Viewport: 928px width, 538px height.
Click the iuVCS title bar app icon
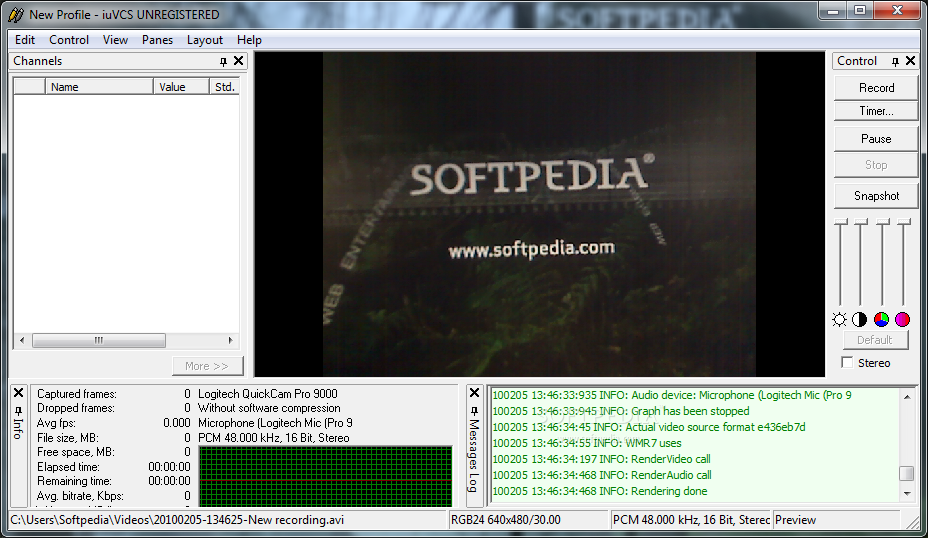[16, 14]
